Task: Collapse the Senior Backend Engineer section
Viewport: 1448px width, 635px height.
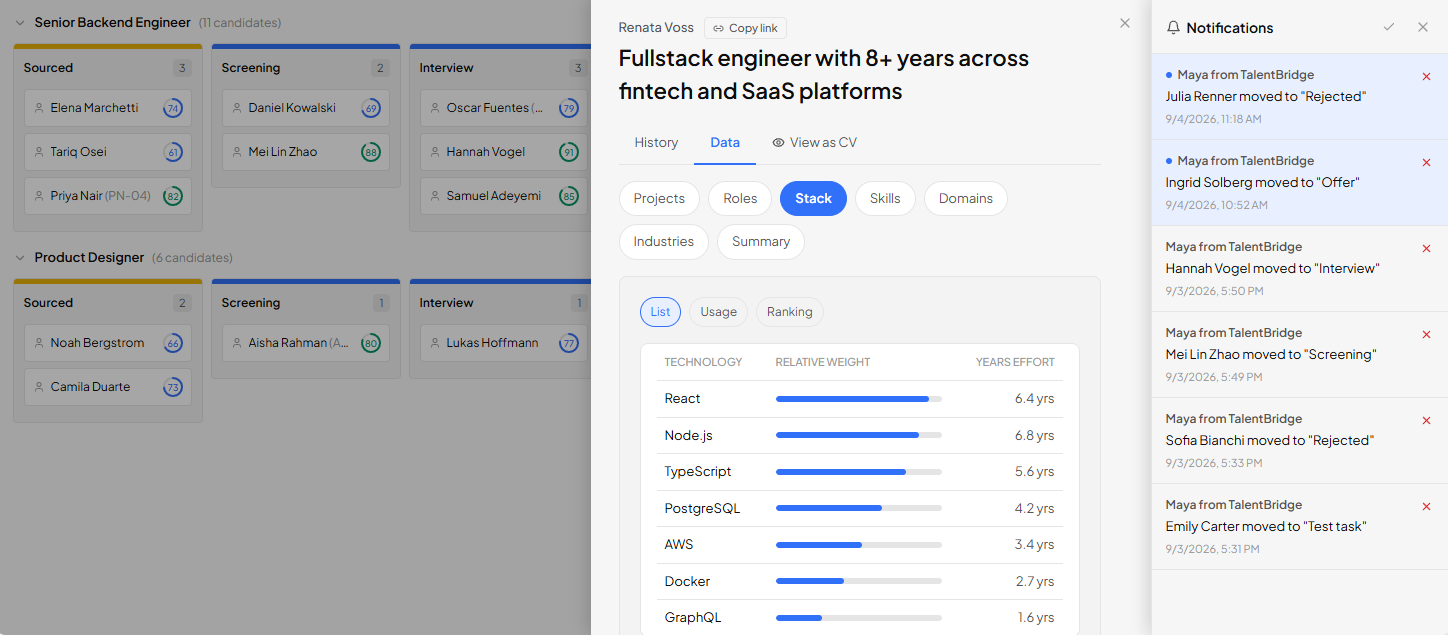Action: (x=20, y=22)
